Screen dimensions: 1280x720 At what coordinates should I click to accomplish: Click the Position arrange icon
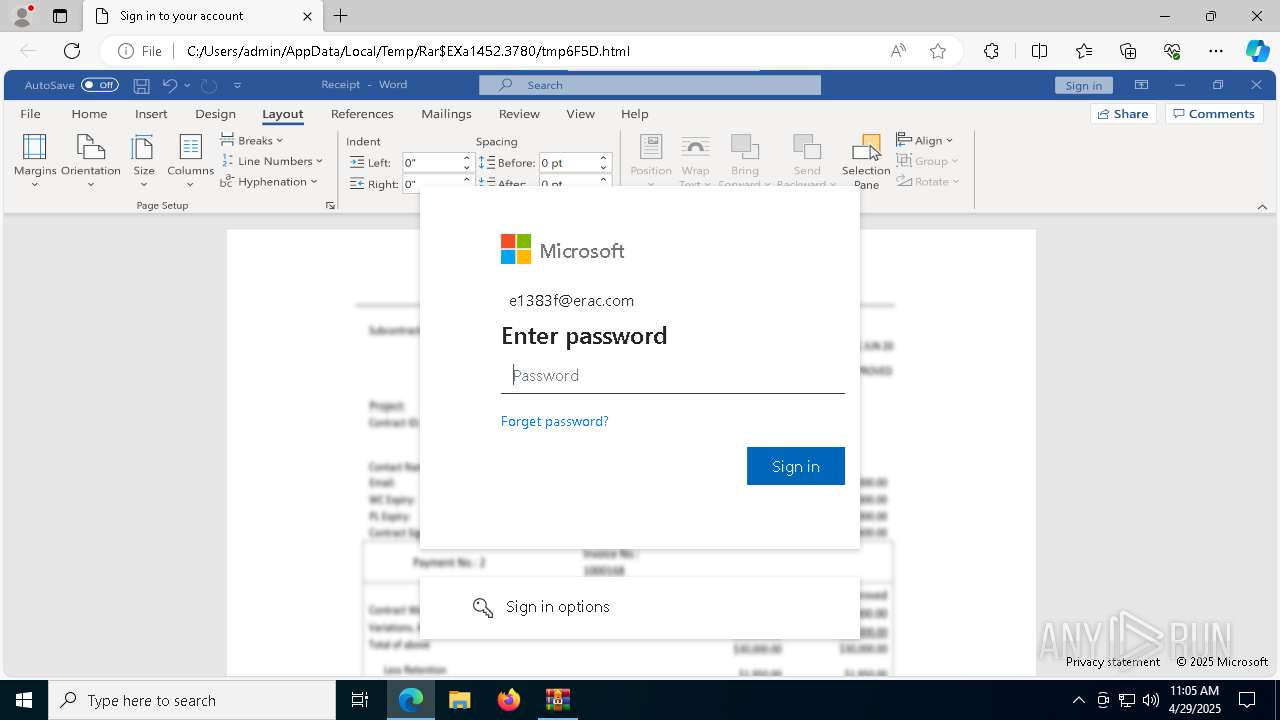651,147
